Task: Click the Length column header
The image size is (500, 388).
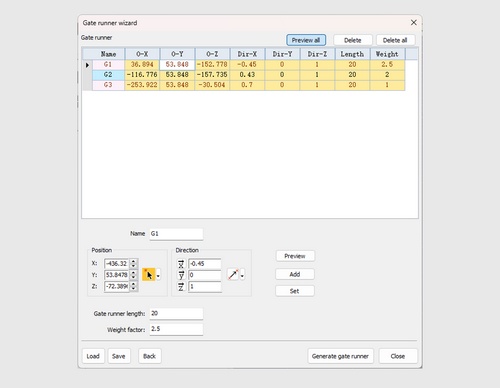Action: click(x=352, y=54)
